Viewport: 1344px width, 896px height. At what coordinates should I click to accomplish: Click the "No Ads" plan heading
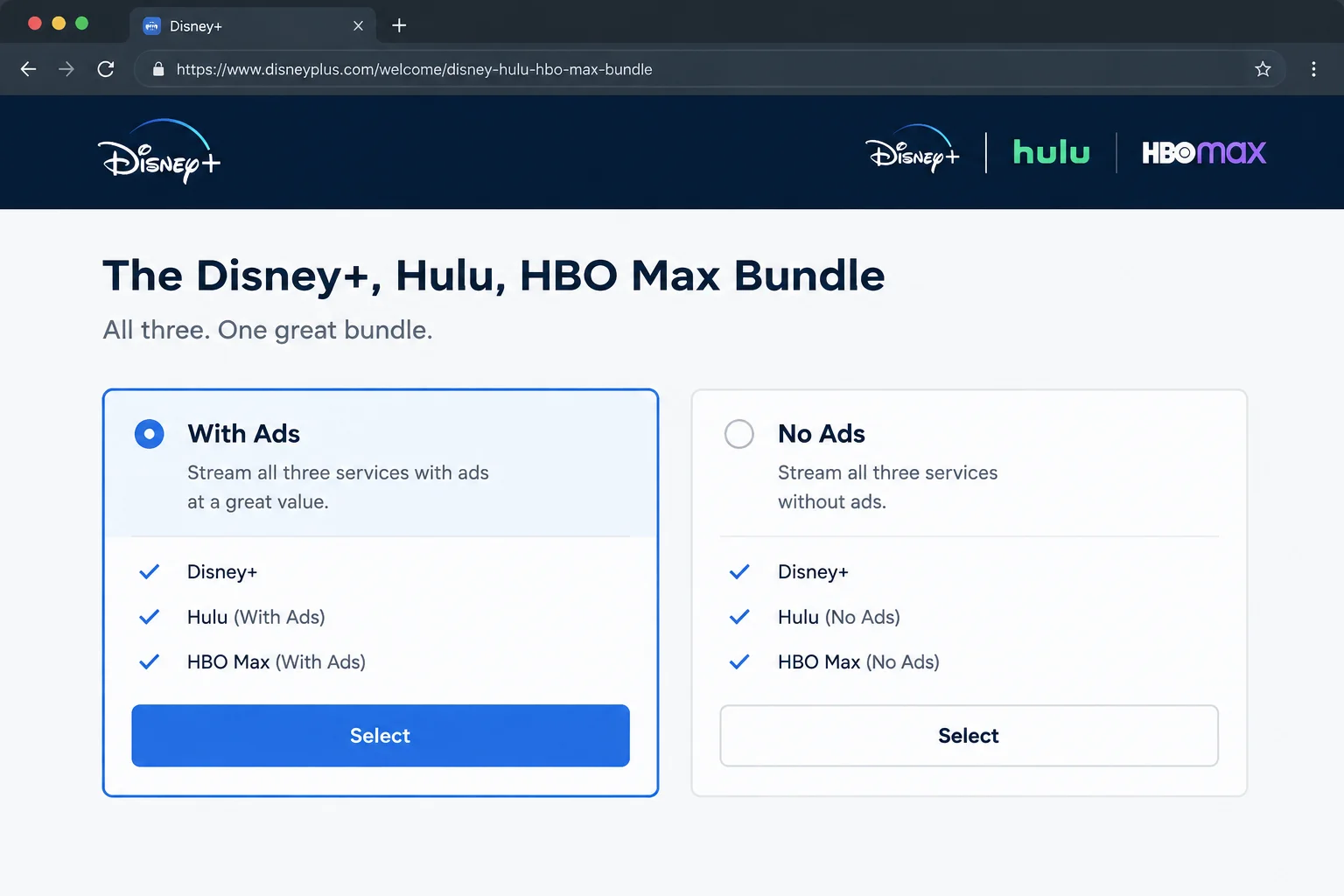click(x=822, y=434)
